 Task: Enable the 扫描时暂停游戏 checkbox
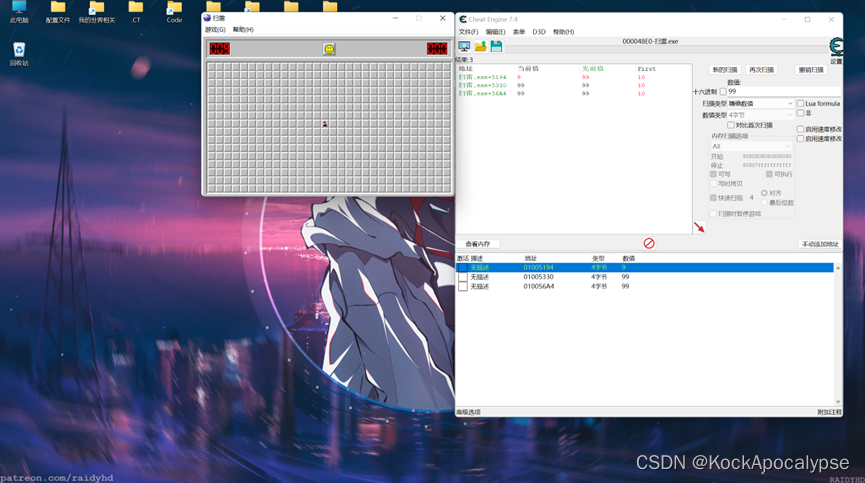(x=713, y=214)
